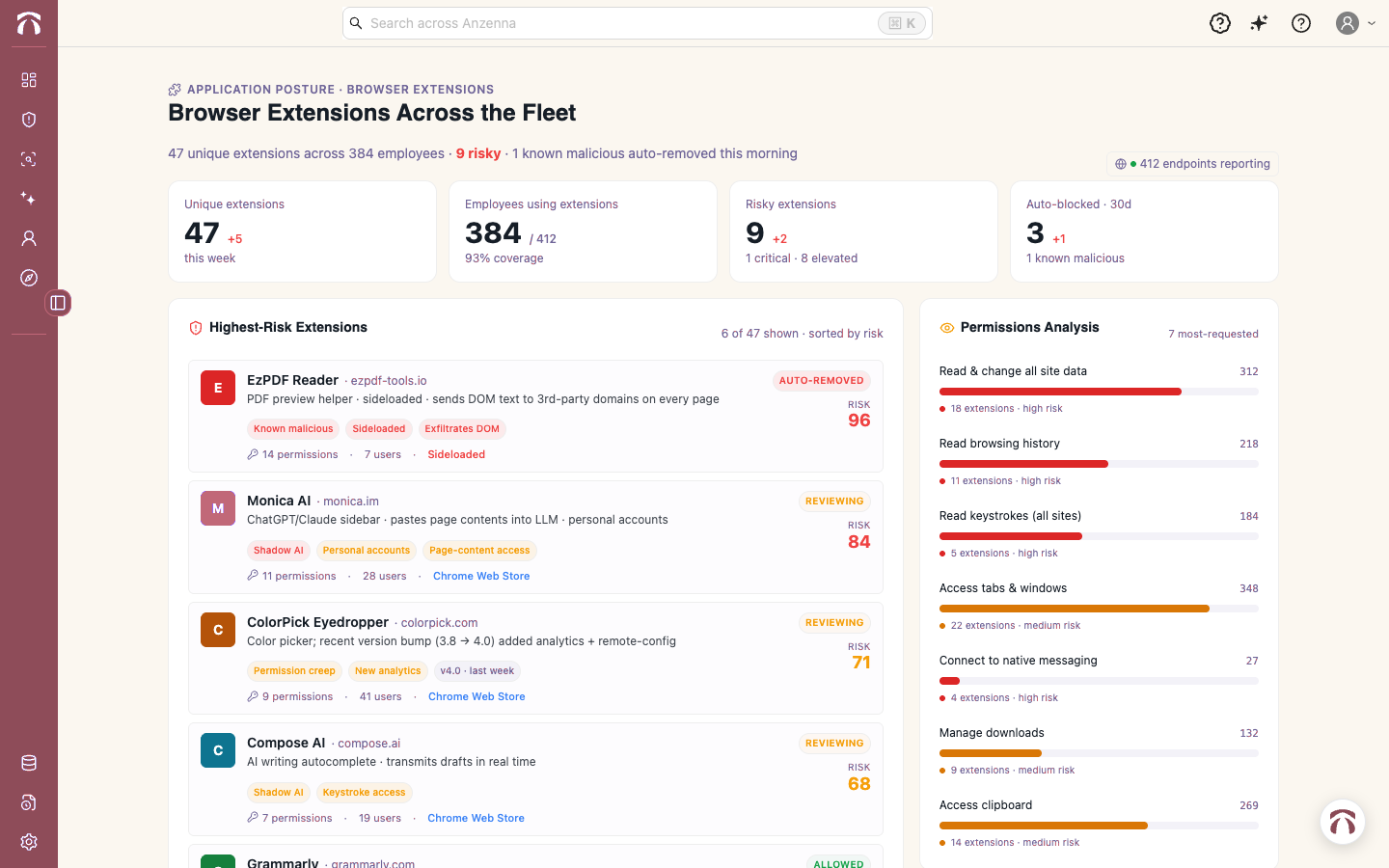Click the Manage downloads progress bar
This screenshot has height=868, width=1389.
(x=1099, y=753)
